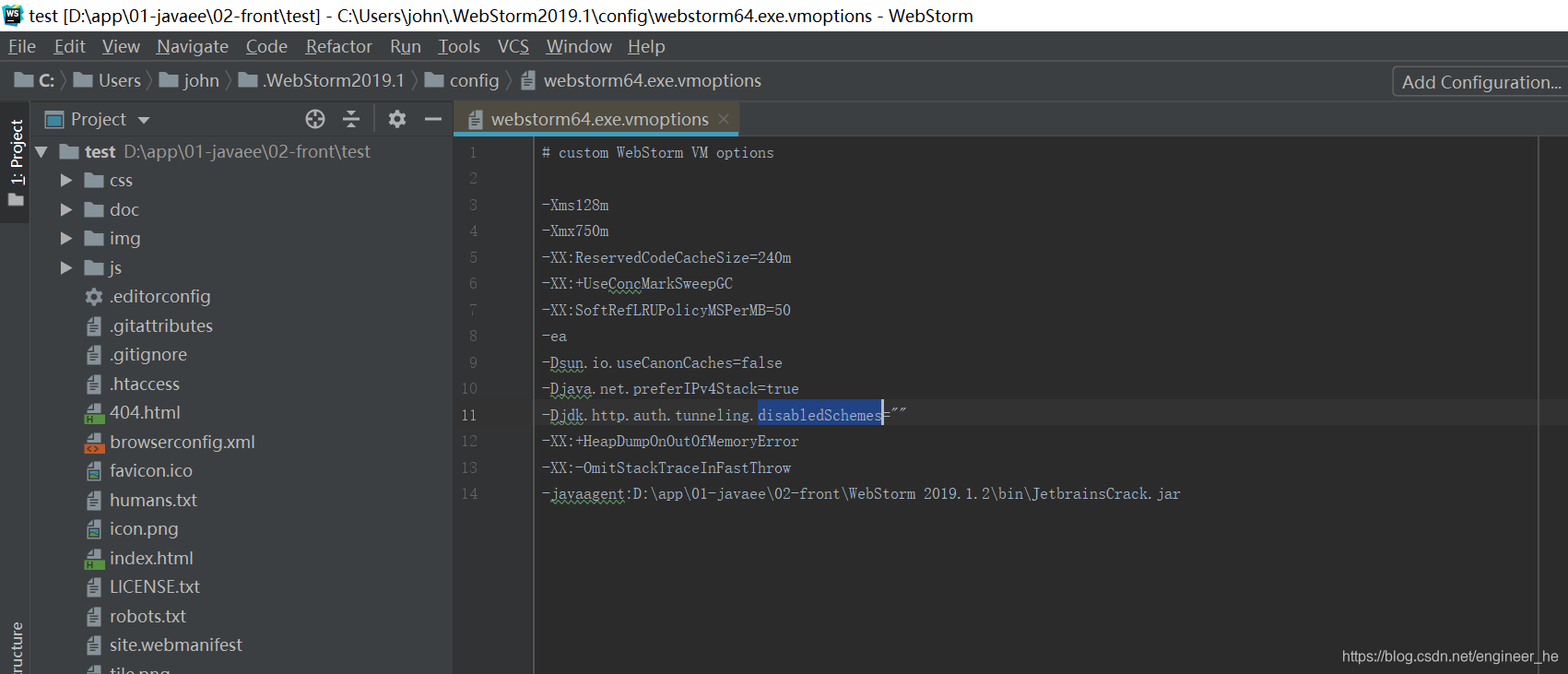Image resolution: width=1568 pixels, height=674 pixels.
Task: Click config in the navigation breadcrumb
Action: 463,81
